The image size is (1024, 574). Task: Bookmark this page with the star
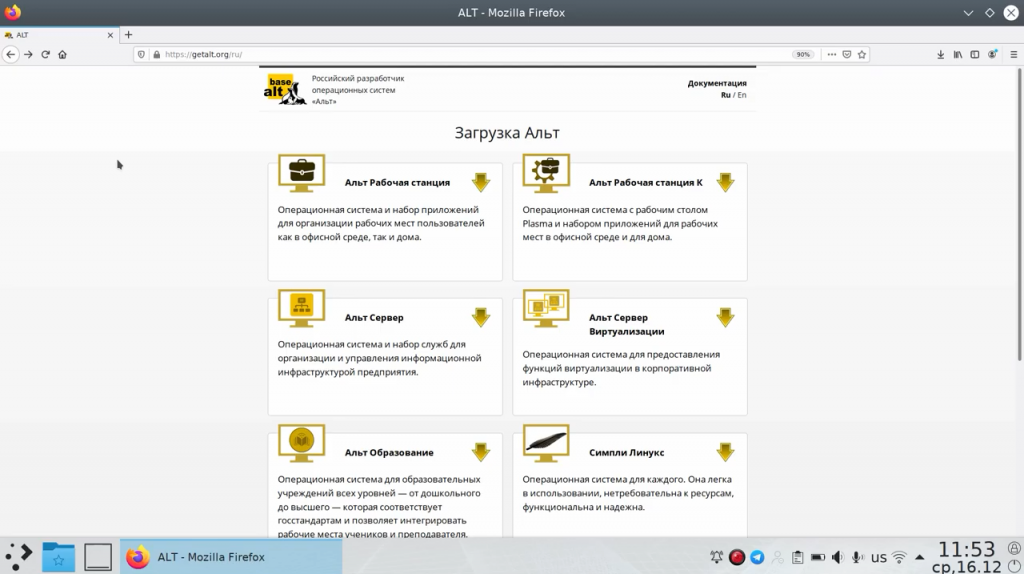862,54
